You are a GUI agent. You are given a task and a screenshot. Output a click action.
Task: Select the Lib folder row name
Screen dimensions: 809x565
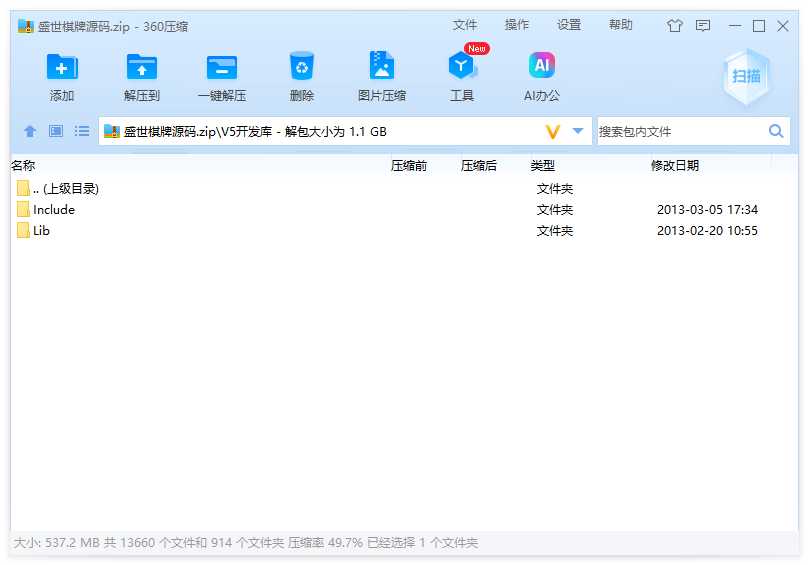pos(41,231)
